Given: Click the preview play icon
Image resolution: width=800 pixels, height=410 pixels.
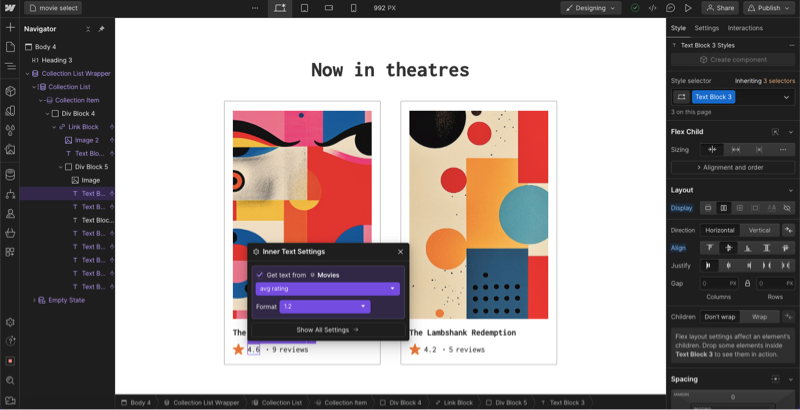Looking at the screenshot, I should click(x=688, y=8).
